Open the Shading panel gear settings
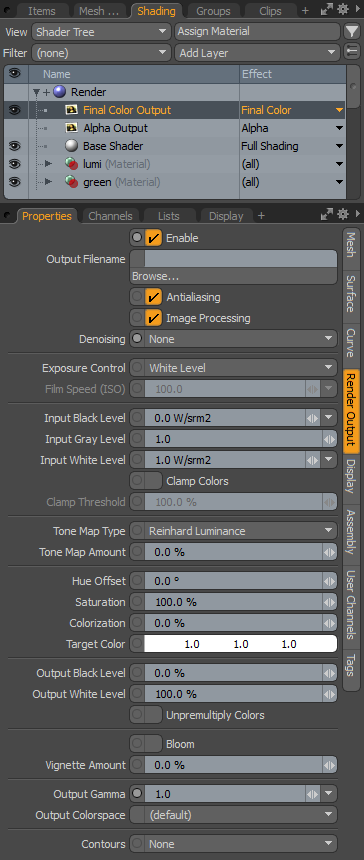Screen dimensions: 364x860 tap(343, 10)
